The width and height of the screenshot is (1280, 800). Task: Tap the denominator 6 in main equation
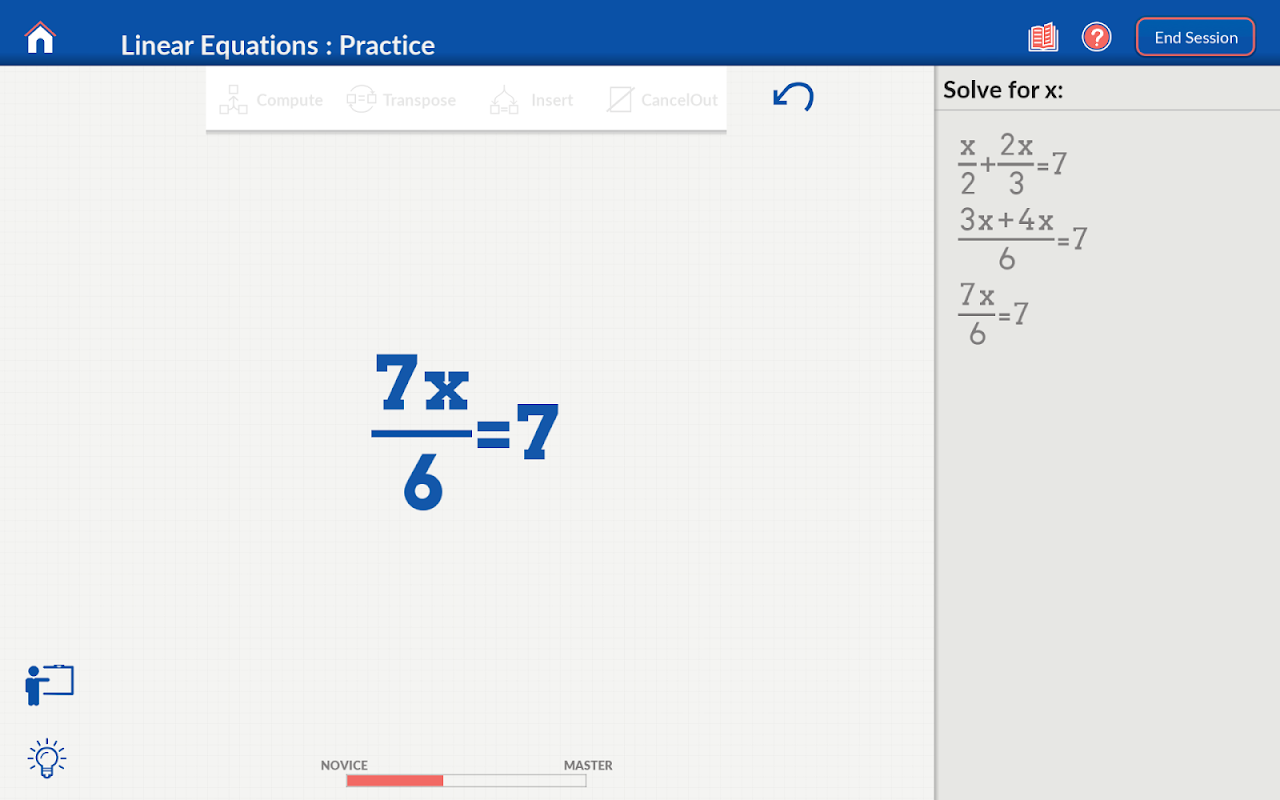[x=422, y=485]
